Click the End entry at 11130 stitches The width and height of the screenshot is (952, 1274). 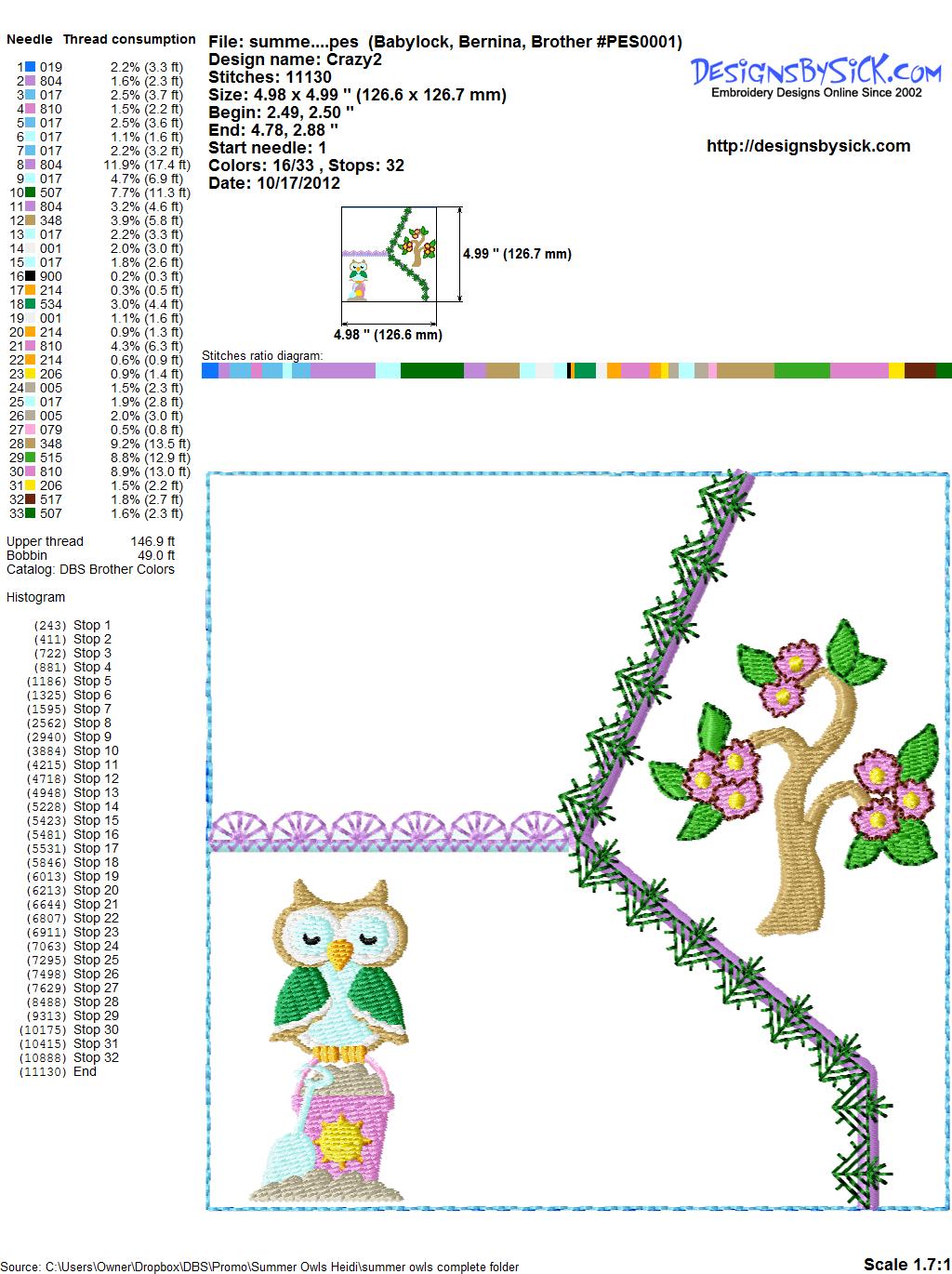85,1071
